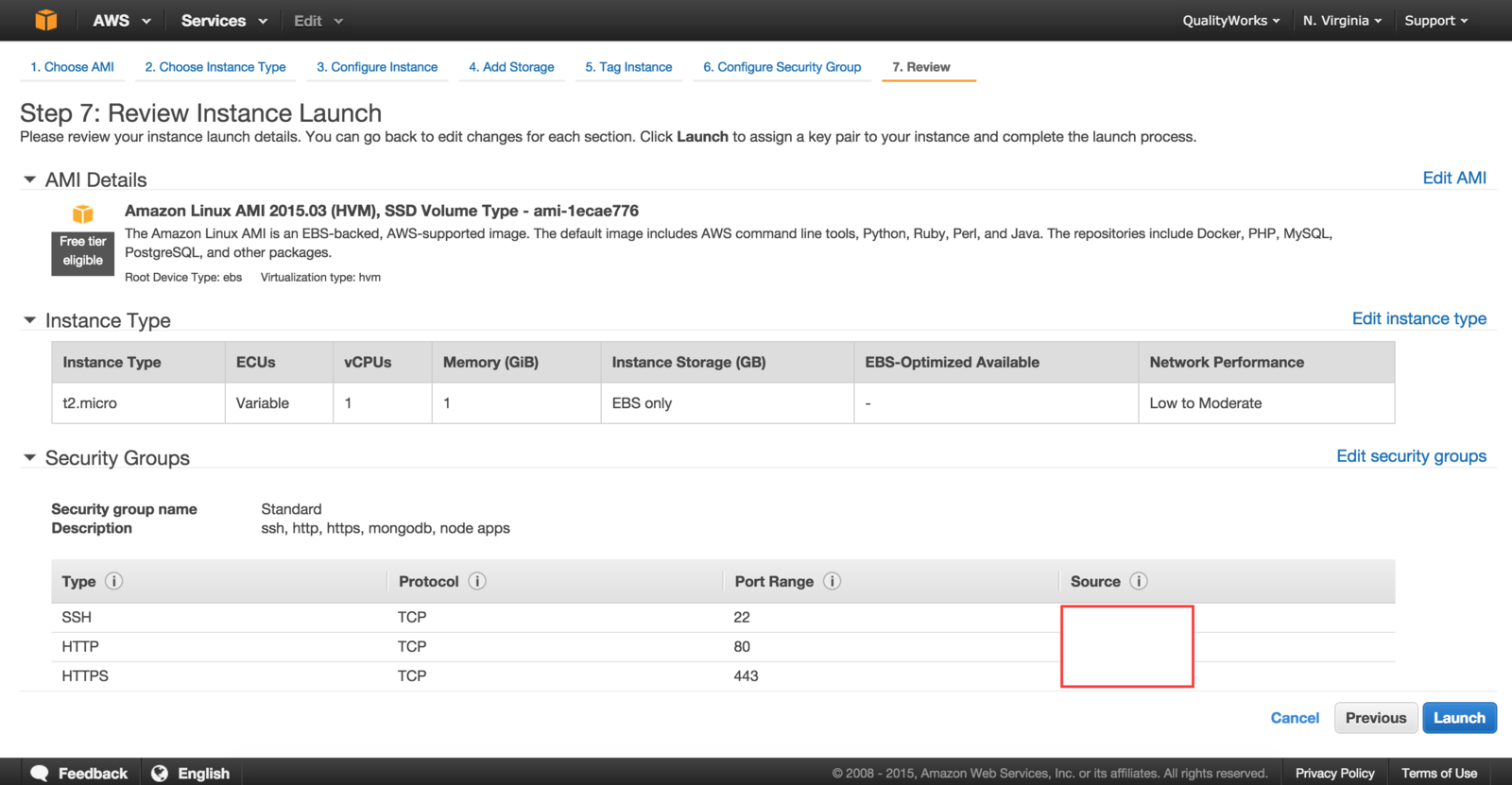The height and width of the screenshot is (785, 1512).
Task: Click the HTTP rule row type
Action: tap(80, 646)
